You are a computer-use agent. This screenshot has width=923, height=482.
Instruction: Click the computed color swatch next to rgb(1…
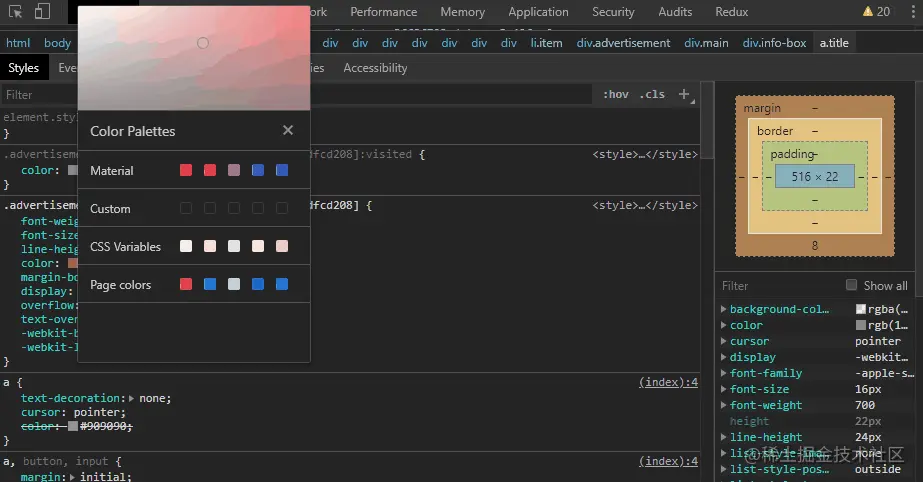[x=861, y=325]
